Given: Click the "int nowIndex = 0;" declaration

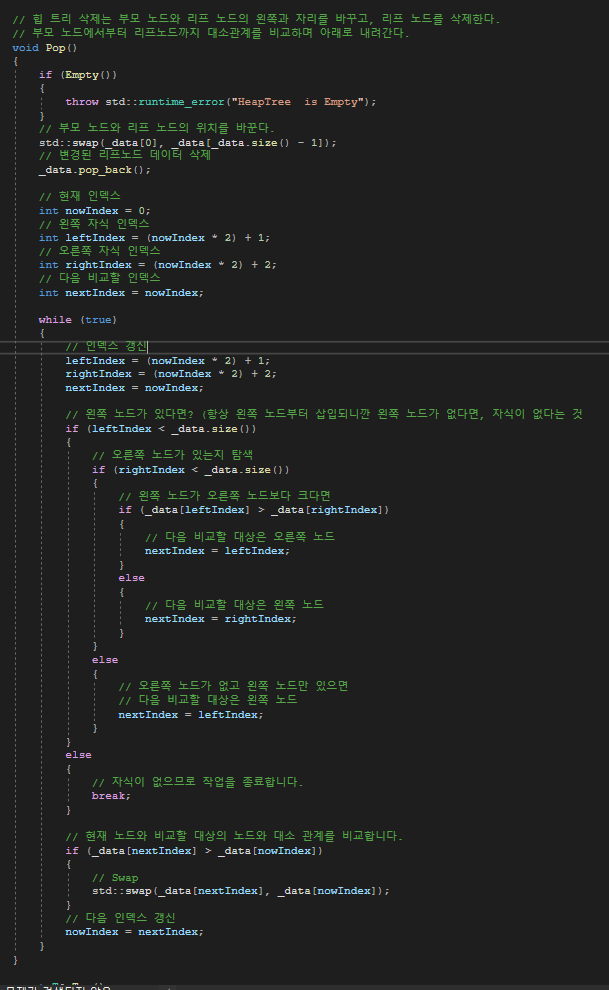Looking at the screenshot, I should pyautogui.click(x=95, y=211).
